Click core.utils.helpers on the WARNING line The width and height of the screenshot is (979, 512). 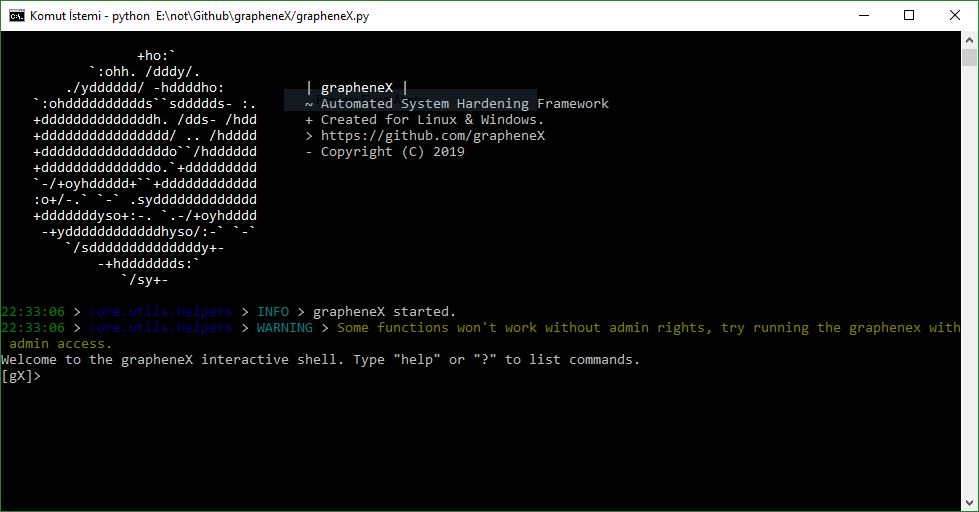tap(160, 328)
